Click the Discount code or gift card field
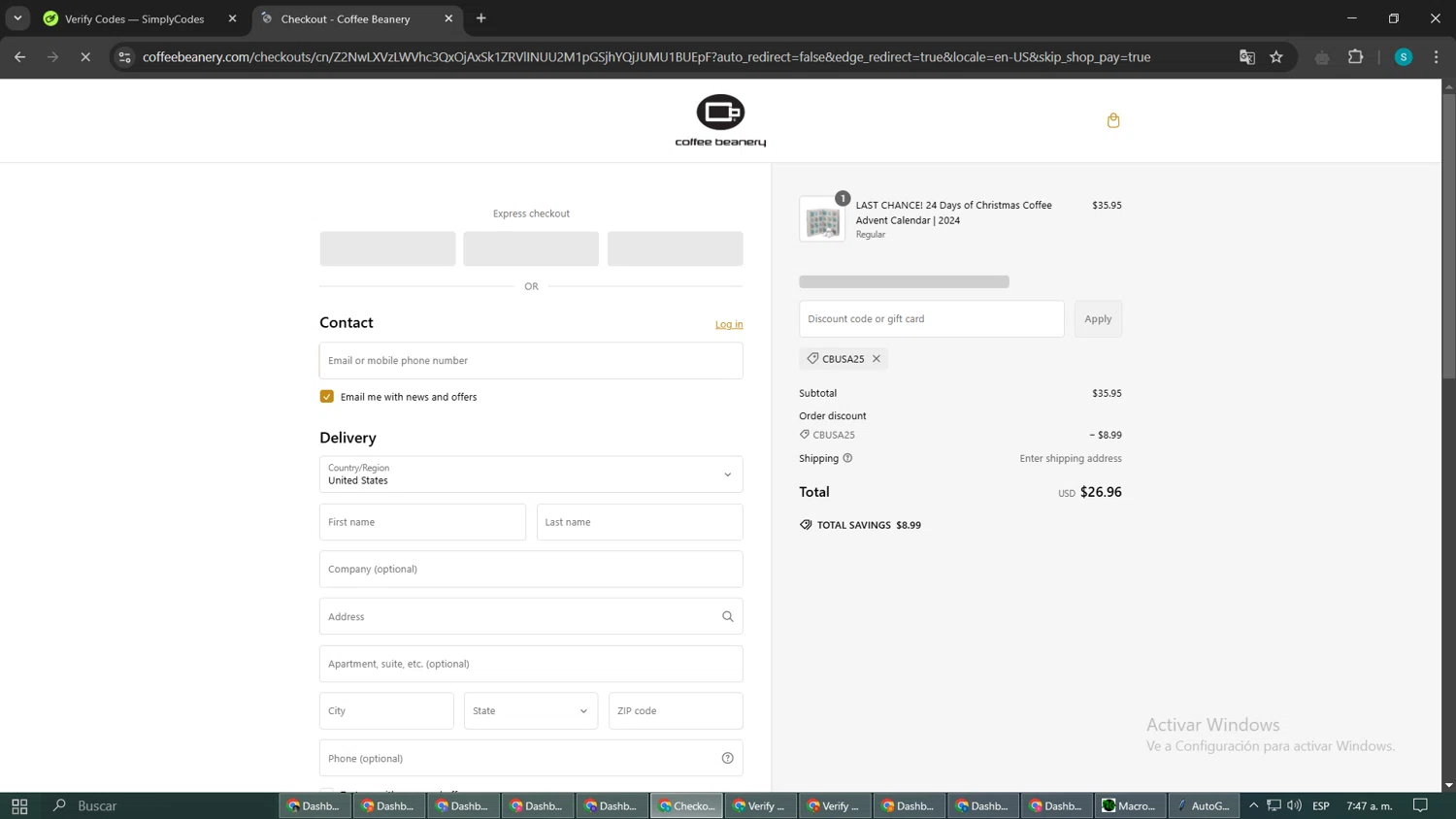The width and height of the screenshot is (1456, 819). tap(932, 319)
